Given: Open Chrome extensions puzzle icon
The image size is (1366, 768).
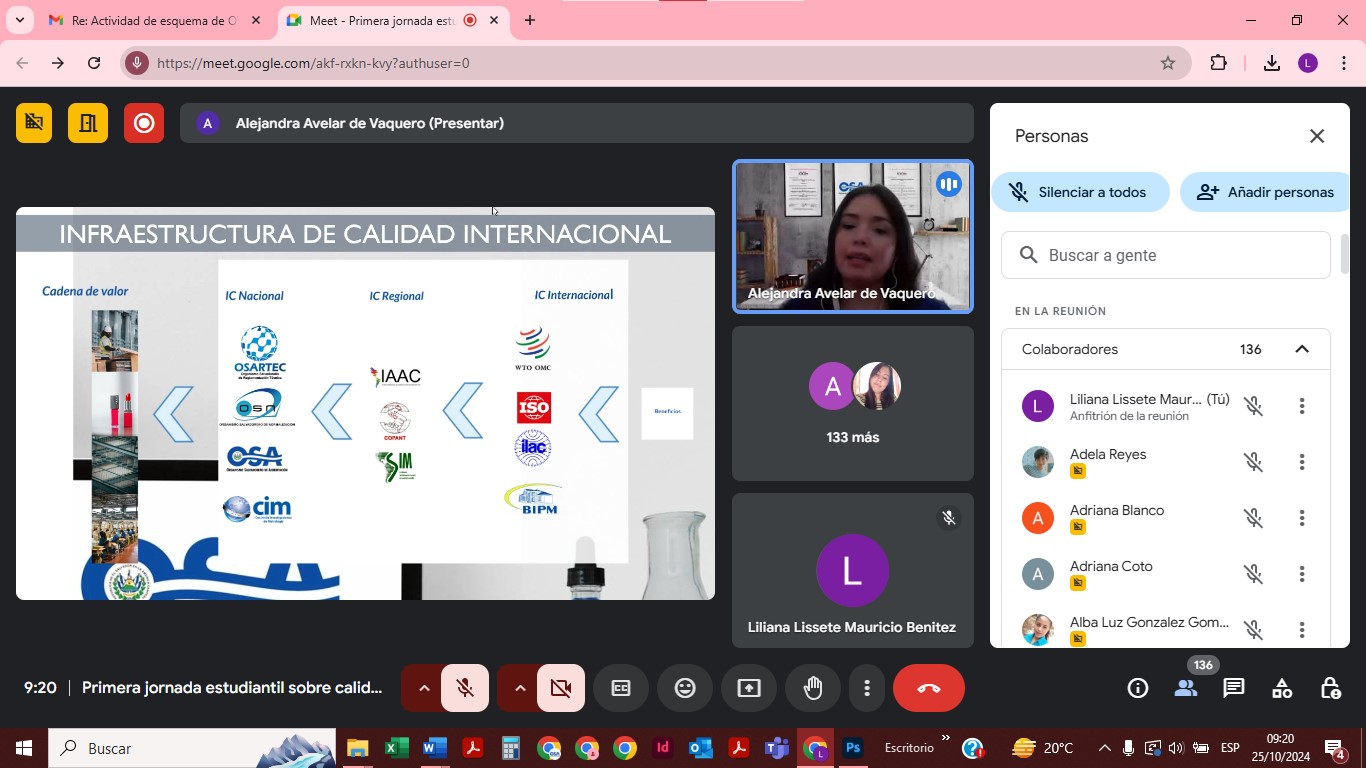Looking at the screenshot, I should tap(1218, 63).
